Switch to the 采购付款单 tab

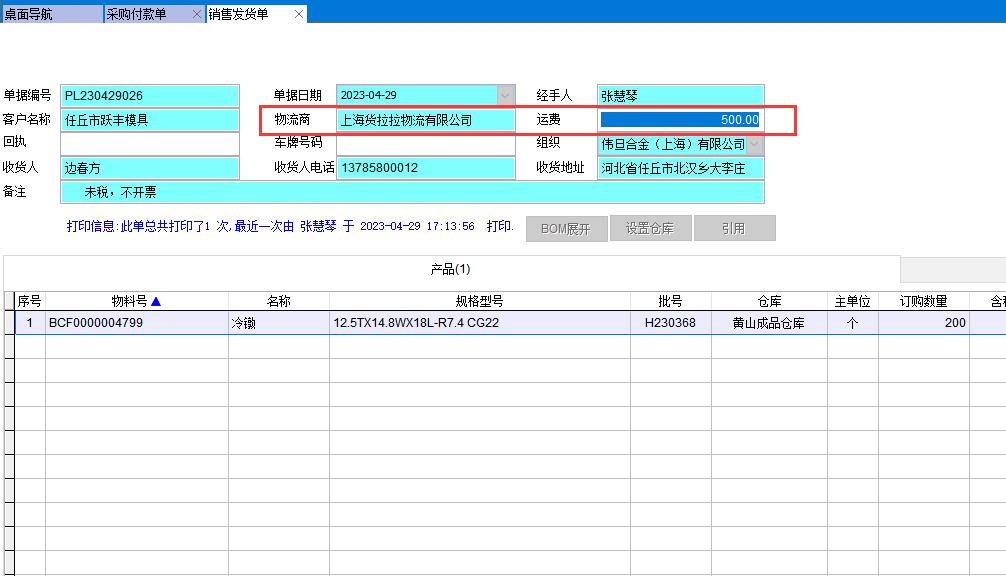point(145,14)
